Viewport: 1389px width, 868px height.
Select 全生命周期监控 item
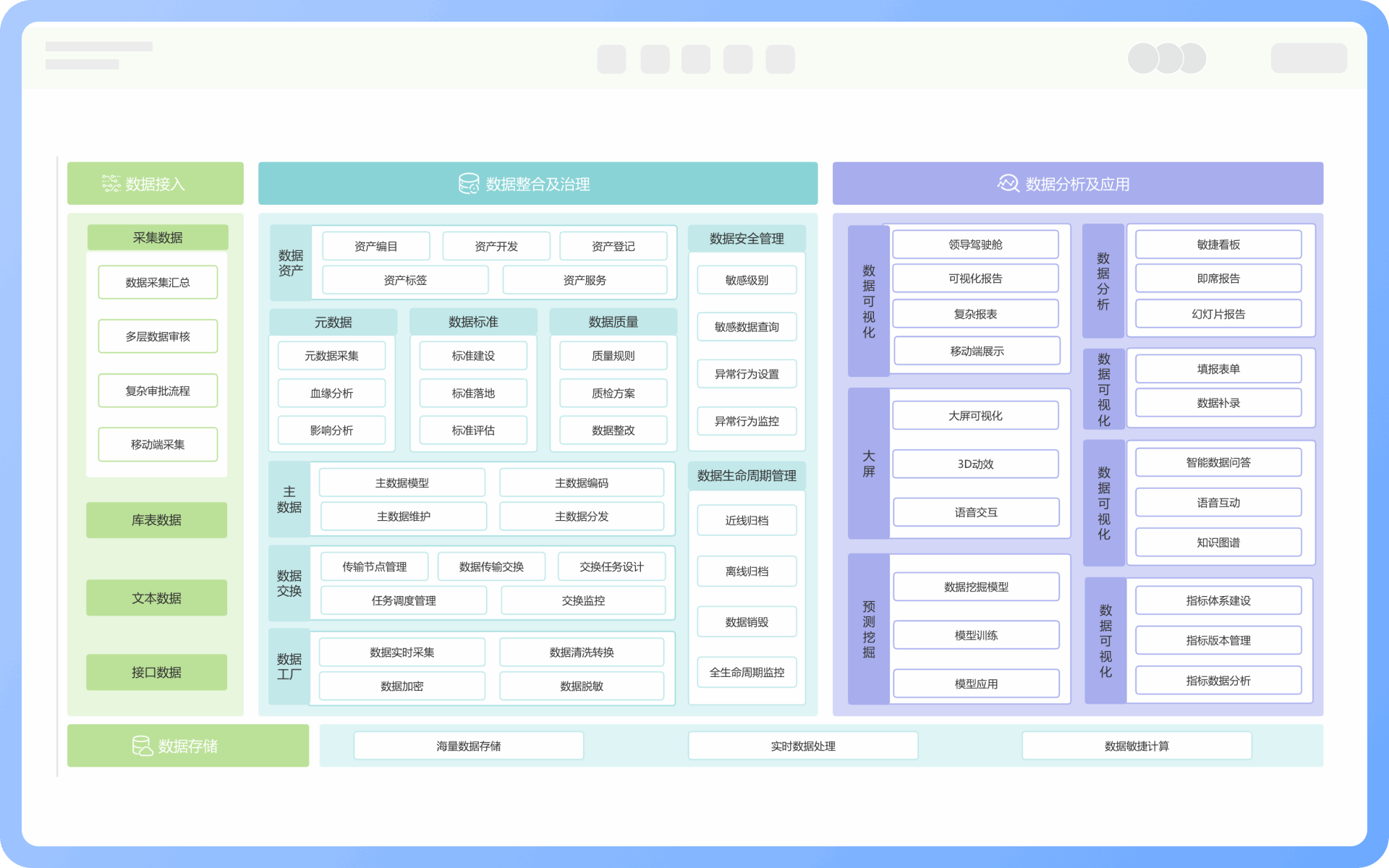(x=747, y=672)
